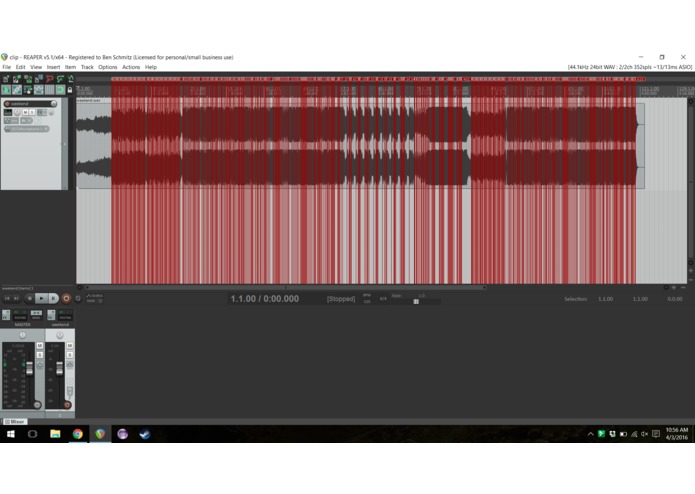Open File Explorer from the Windows taskbar
Viewport: 695px width, 494px height.
55,434
